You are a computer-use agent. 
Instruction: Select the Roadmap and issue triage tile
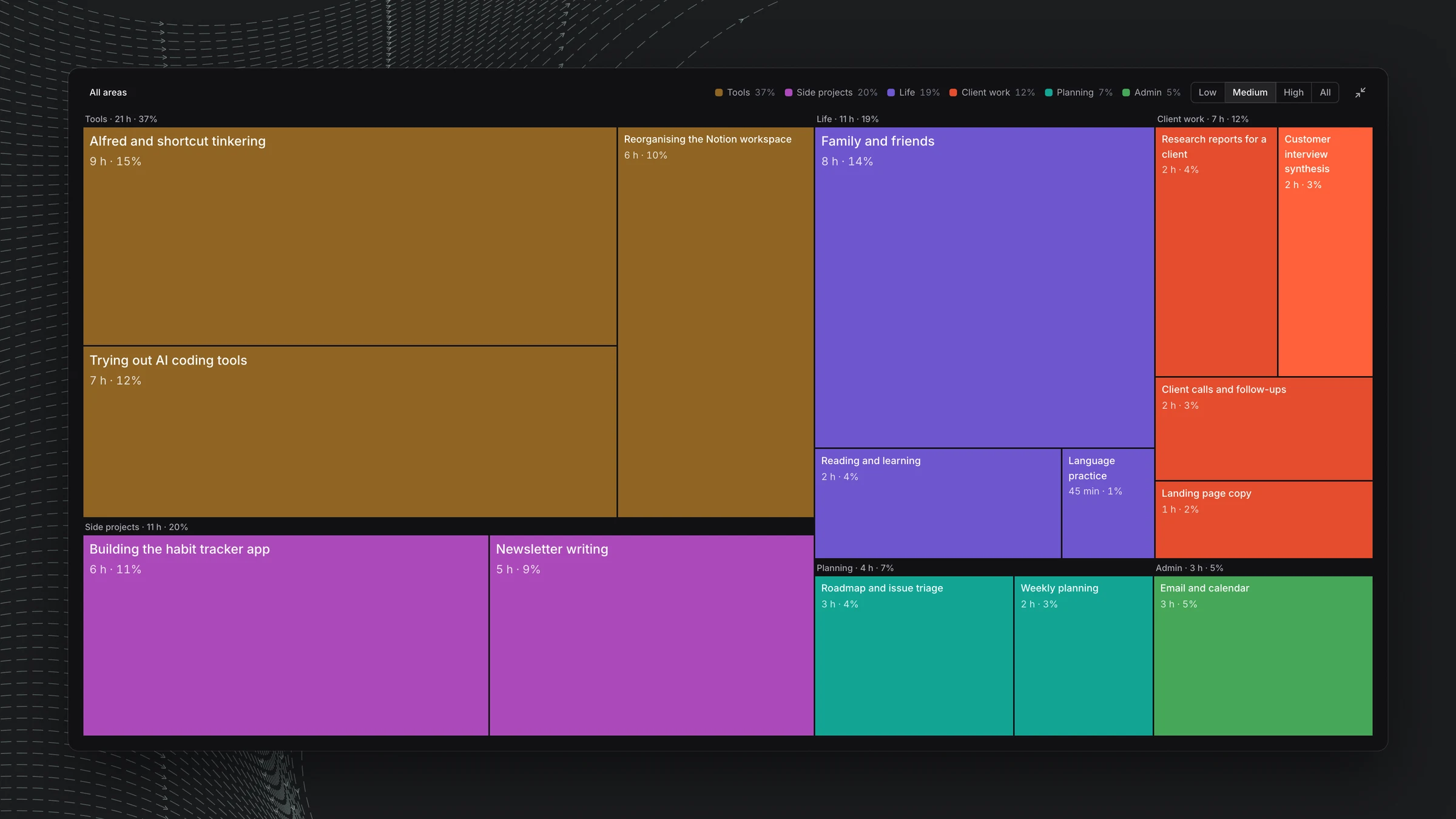914,656
